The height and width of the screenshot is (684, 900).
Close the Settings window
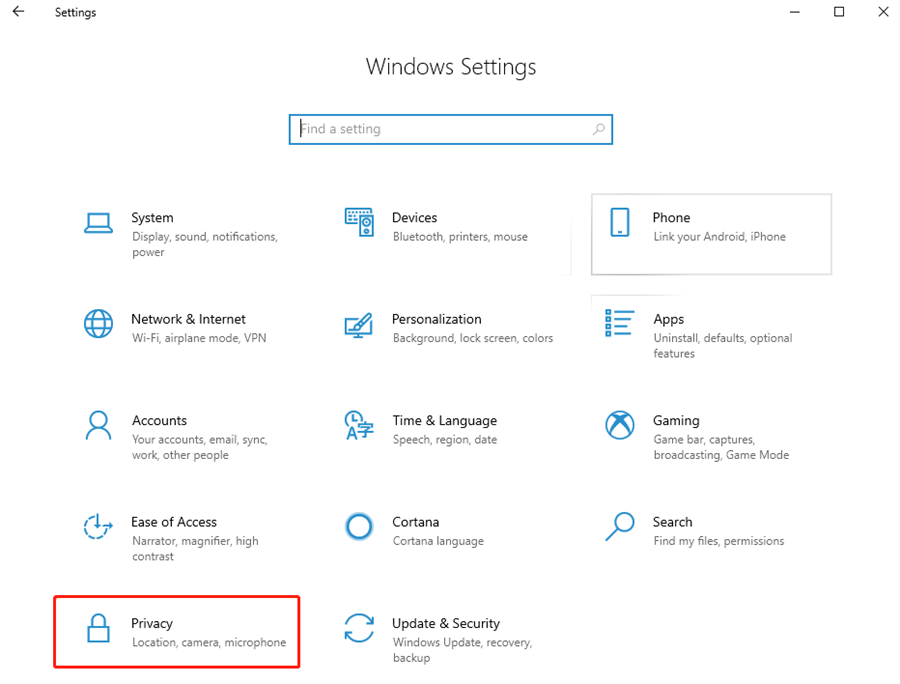883,11
